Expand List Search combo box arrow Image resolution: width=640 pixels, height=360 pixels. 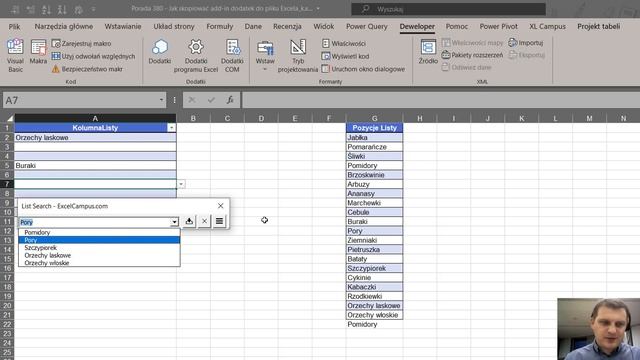[x=174, y=222]
